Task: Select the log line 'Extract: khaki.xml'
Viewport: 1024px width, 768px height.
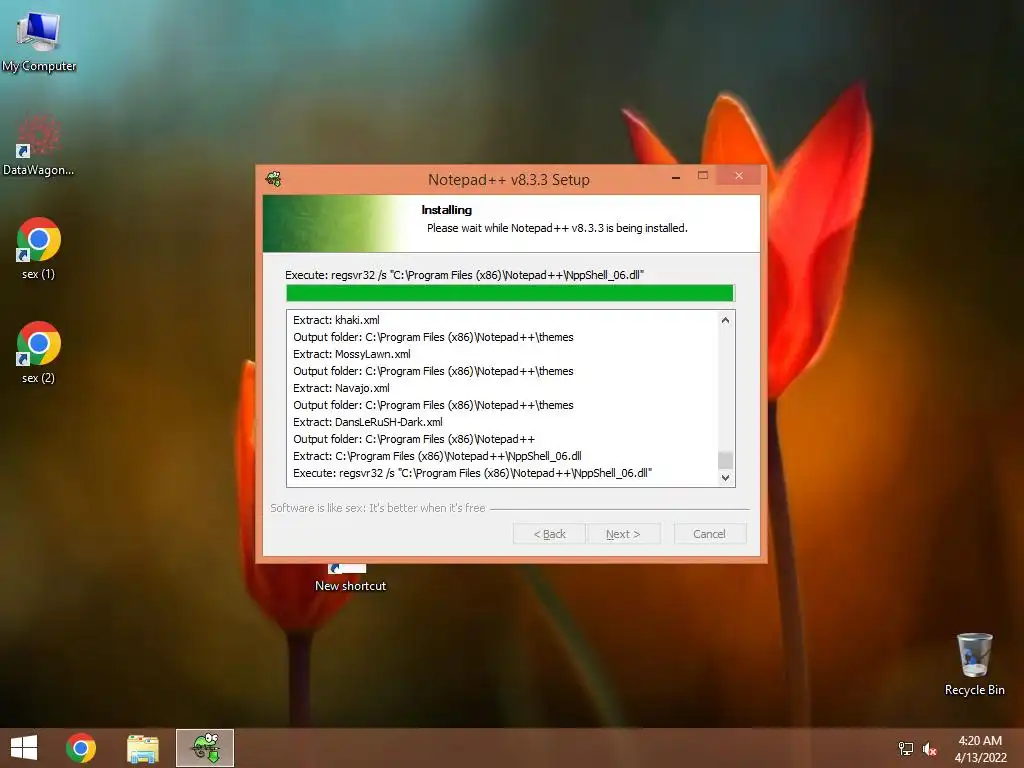Action: 336,320
